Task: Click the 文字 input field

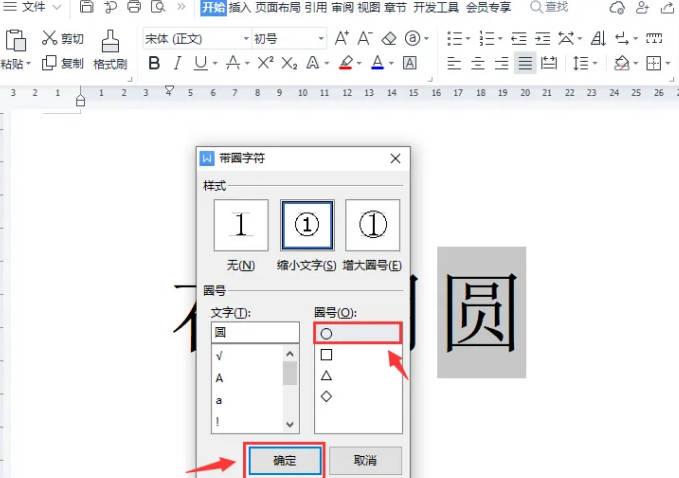Action: tap(255, 333)
